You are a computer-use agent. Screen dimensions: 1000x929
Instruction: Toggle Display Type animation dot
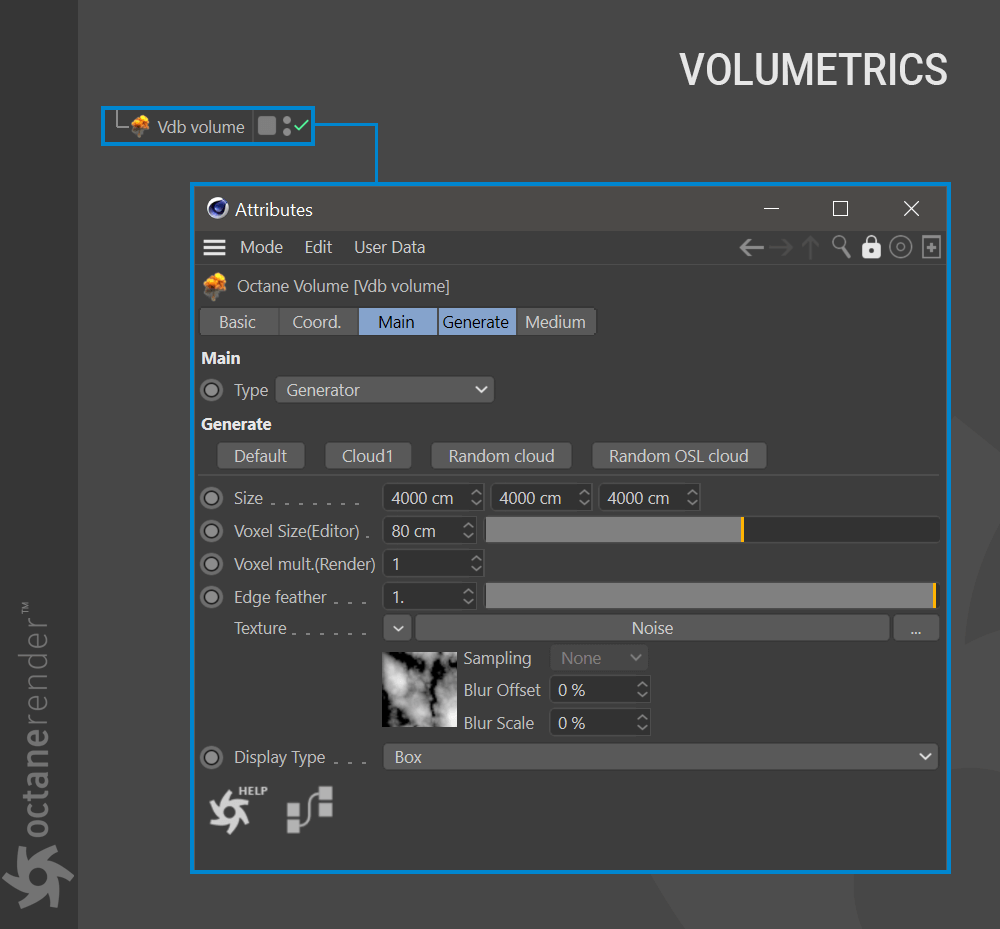pyautogui.click(x=212, y=757)
